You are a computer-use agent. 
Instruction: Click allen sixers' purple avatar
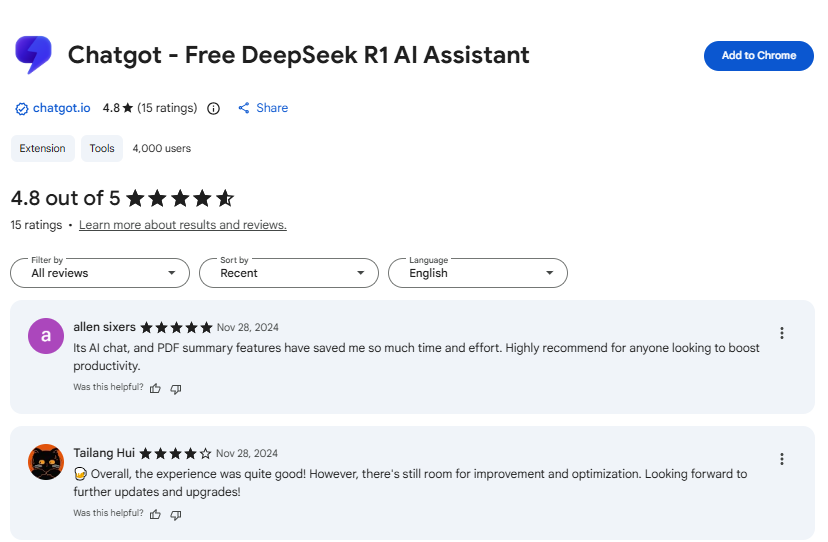[46, 335]
